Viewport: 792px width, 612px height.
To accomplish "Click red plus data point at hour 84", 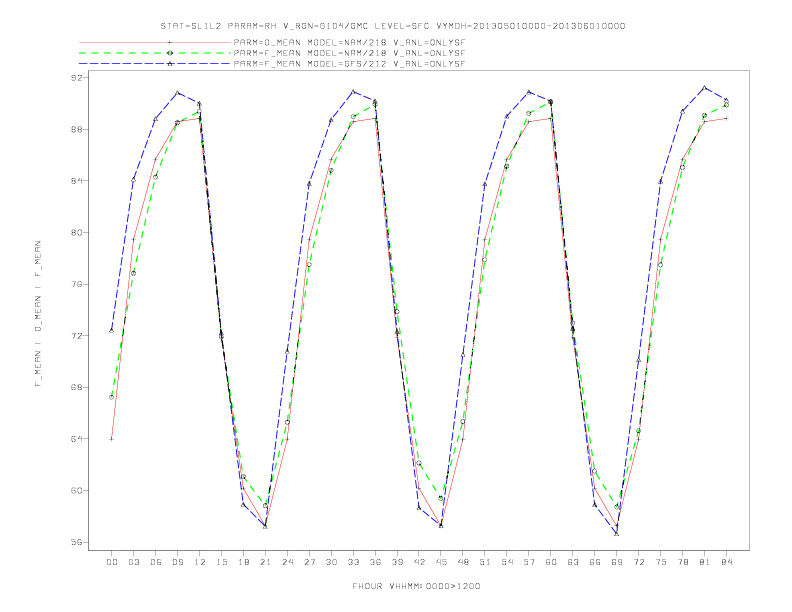I will pyautogui.click(x=726, y=118).
